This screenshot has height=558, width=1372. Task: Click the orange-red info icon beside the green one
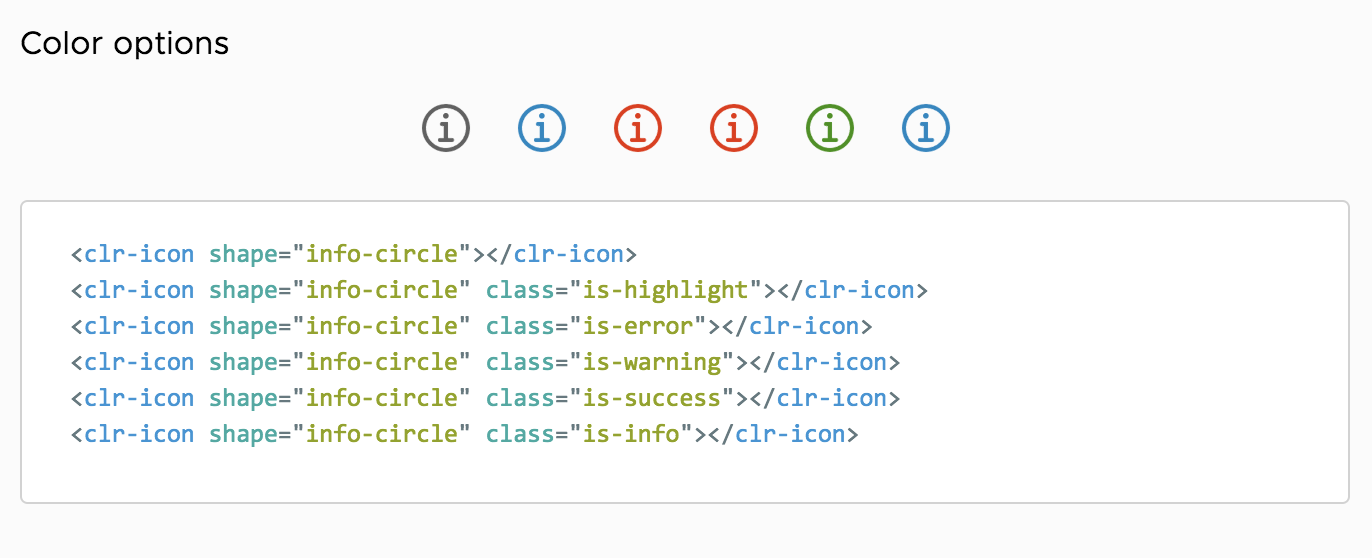click(x=734, y=128)
